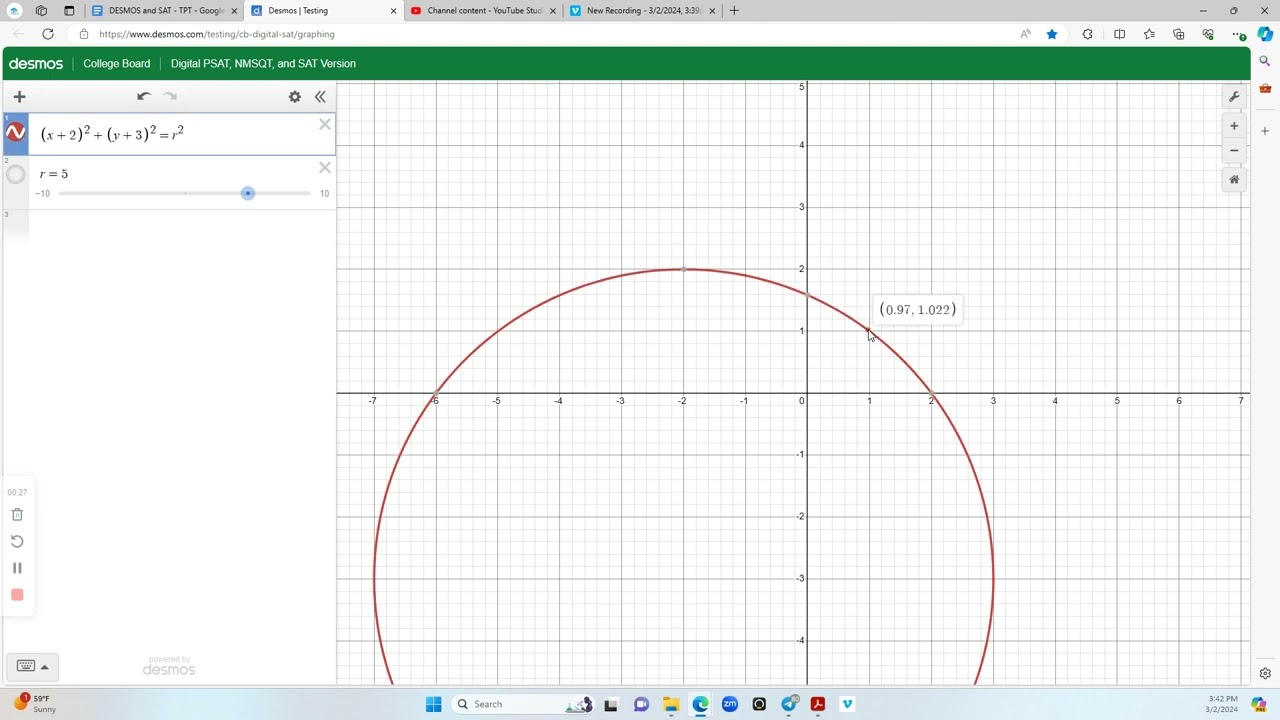Click the empty third expression row
Viewport: 1280px width, 720px height.
click(170, 226)
